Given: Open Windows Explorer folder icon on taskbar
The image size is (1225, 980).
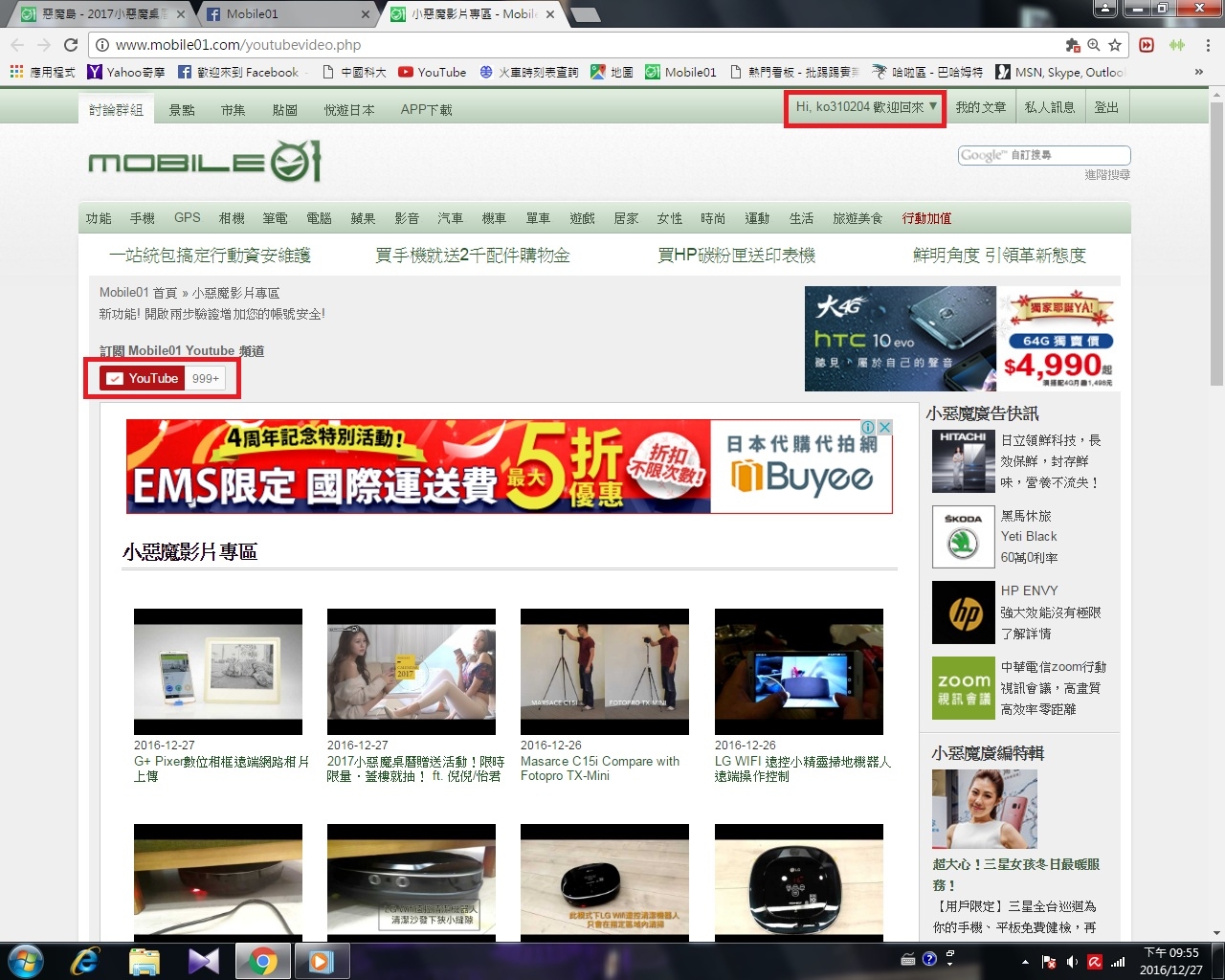Looking at the screenshot, I should [145, 961].
